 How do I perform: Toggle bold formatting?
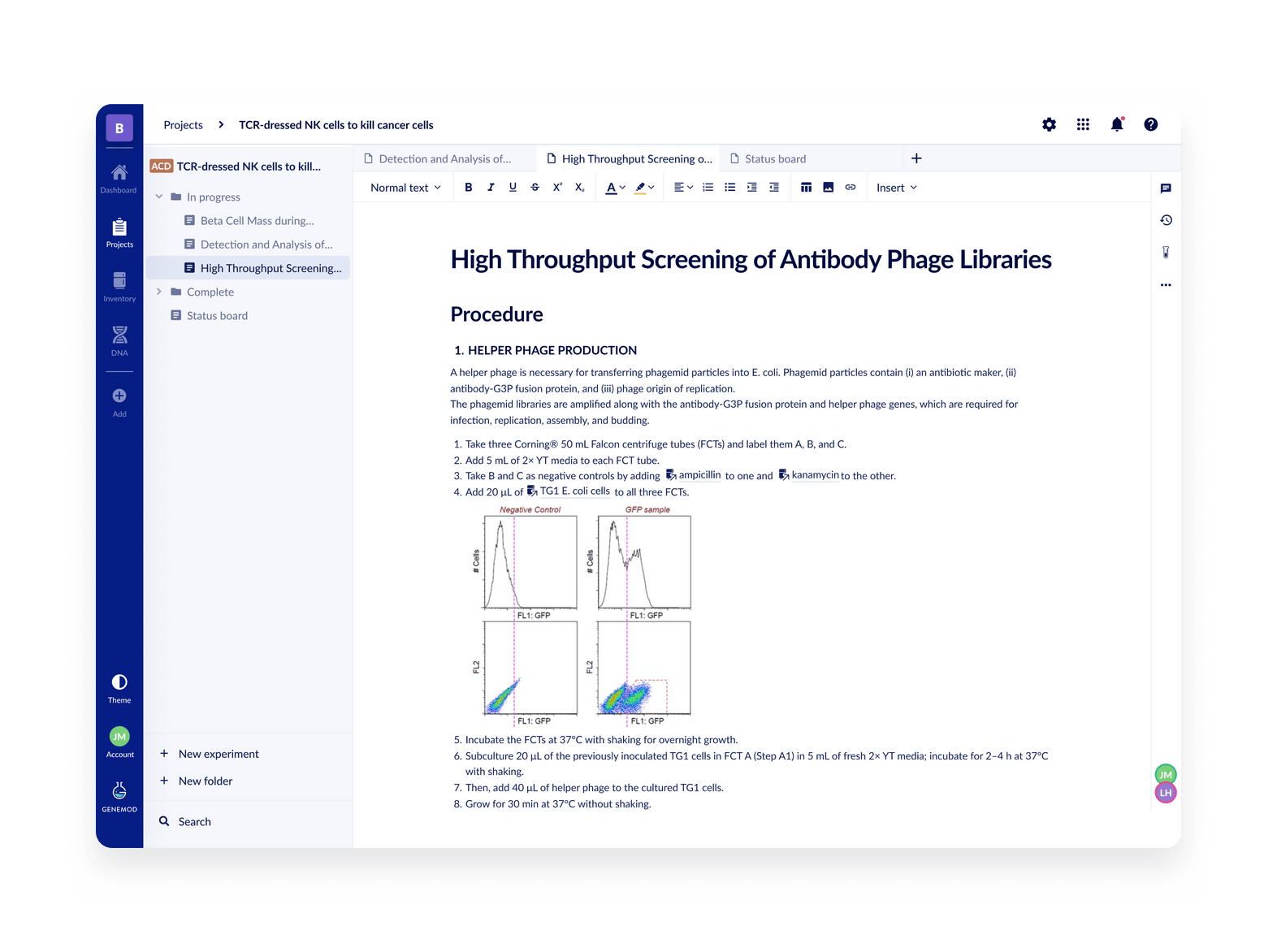469,187
